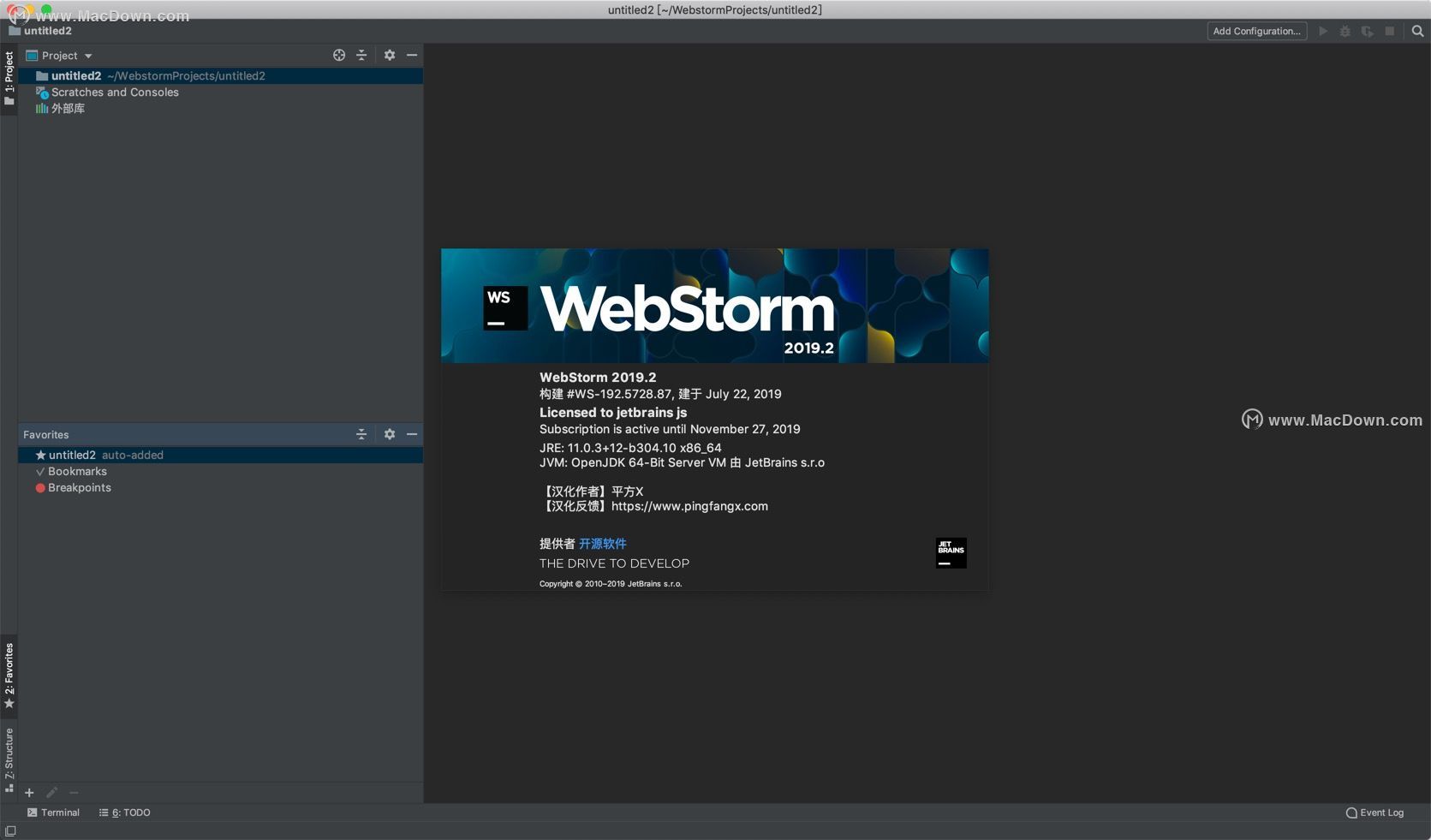Click build text #WS-192.5728.87
This screenshot has height=840, width=1431.
point(619,394)
